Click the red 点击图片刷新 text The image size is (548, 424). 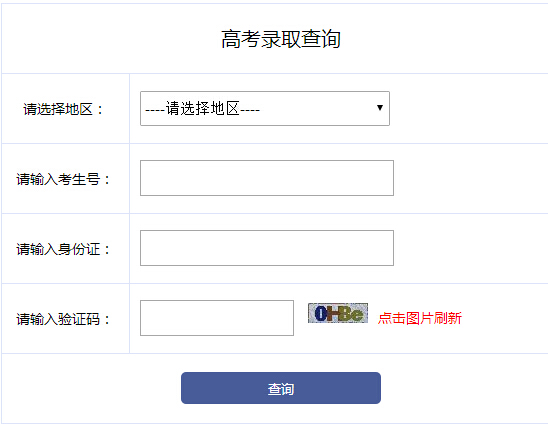[420, 318]
